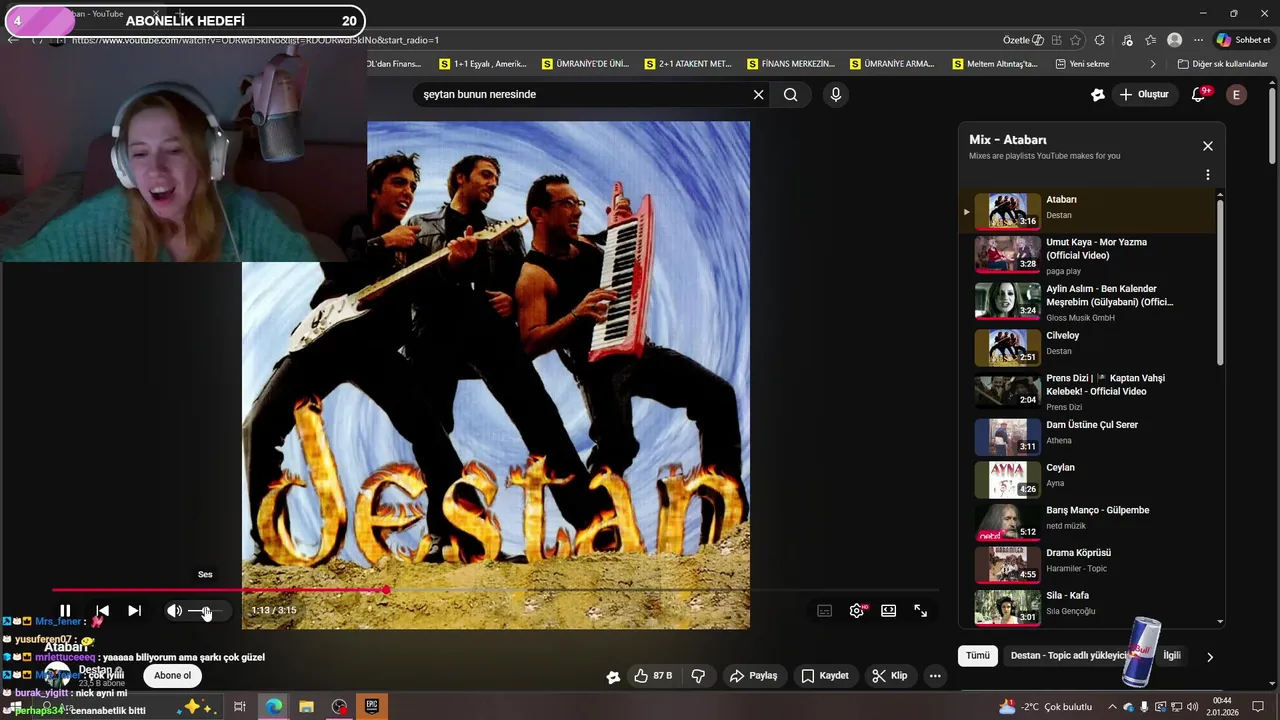Select the Destan - Topic uploader chip
1280x720 pixels.
[x=1070, y=656]
